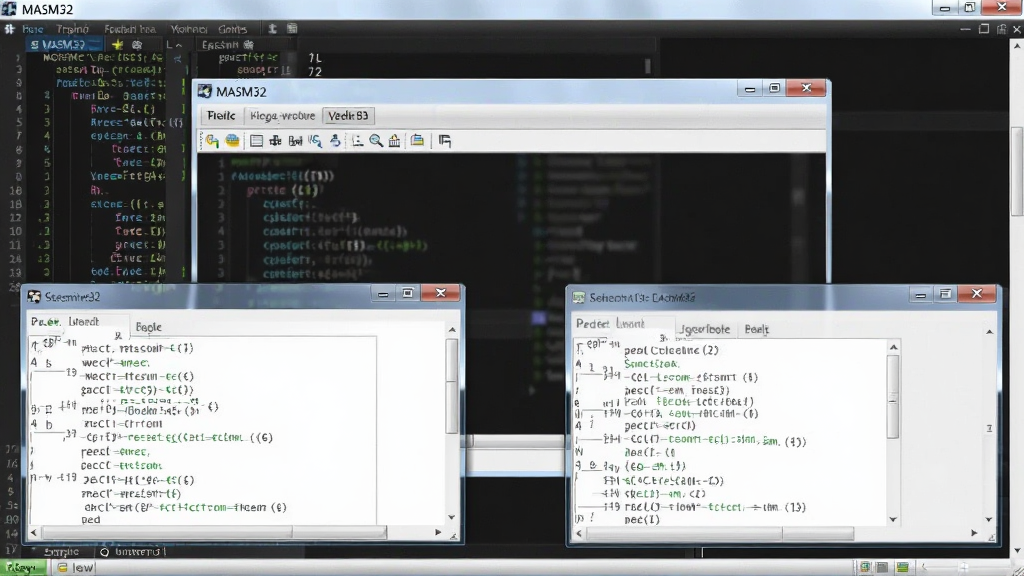Click the bright green status bar icon at bottom right
This screenshot has width=1024, height=576.
(x=903, y=567)
